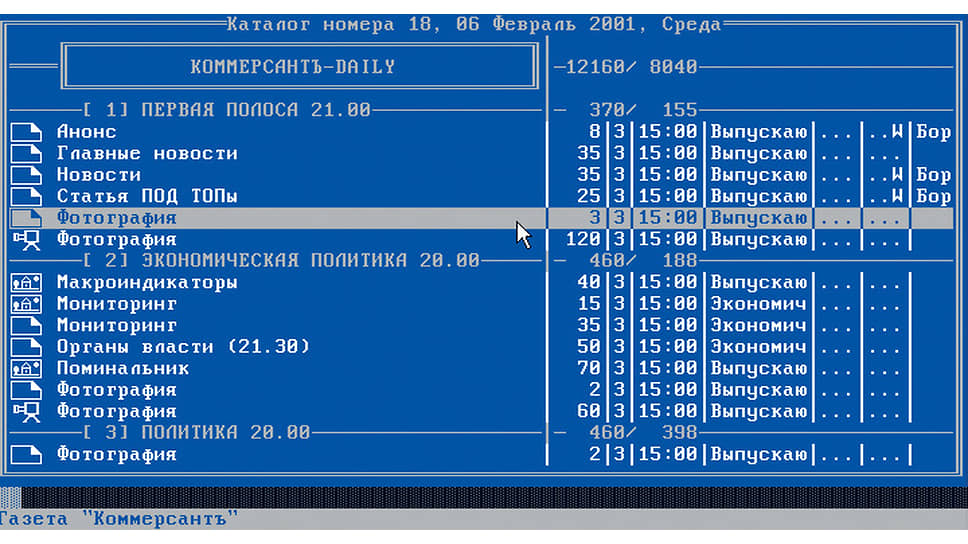This screenshot has height=544, width=968.
Task: Select Мониторинг entry with size 15
Action: [117, 304]
